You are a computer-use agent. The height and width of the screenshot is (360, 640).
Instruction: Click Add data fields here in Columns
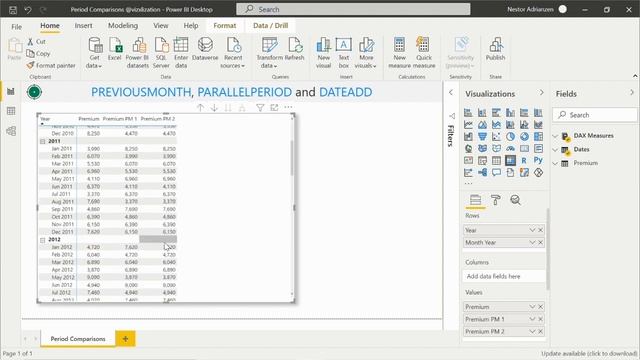point(504,276)
